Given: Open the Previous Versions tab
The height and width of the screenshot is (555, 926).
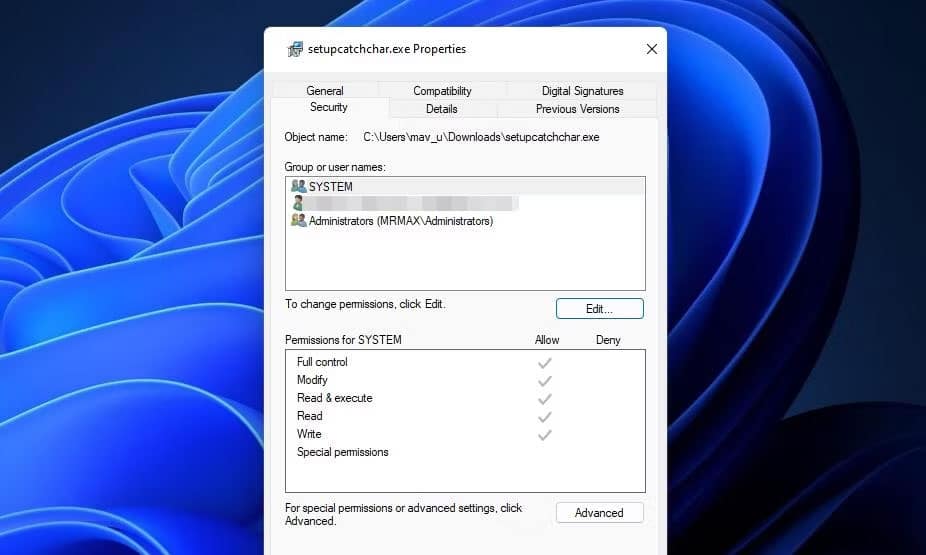Looking at the screenshot, I should [578, 109].
